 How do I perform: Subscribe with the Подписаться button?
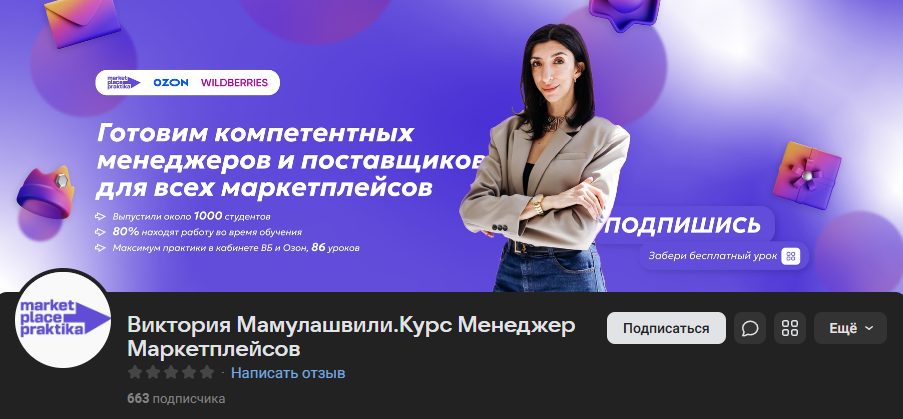pos(666,328)
